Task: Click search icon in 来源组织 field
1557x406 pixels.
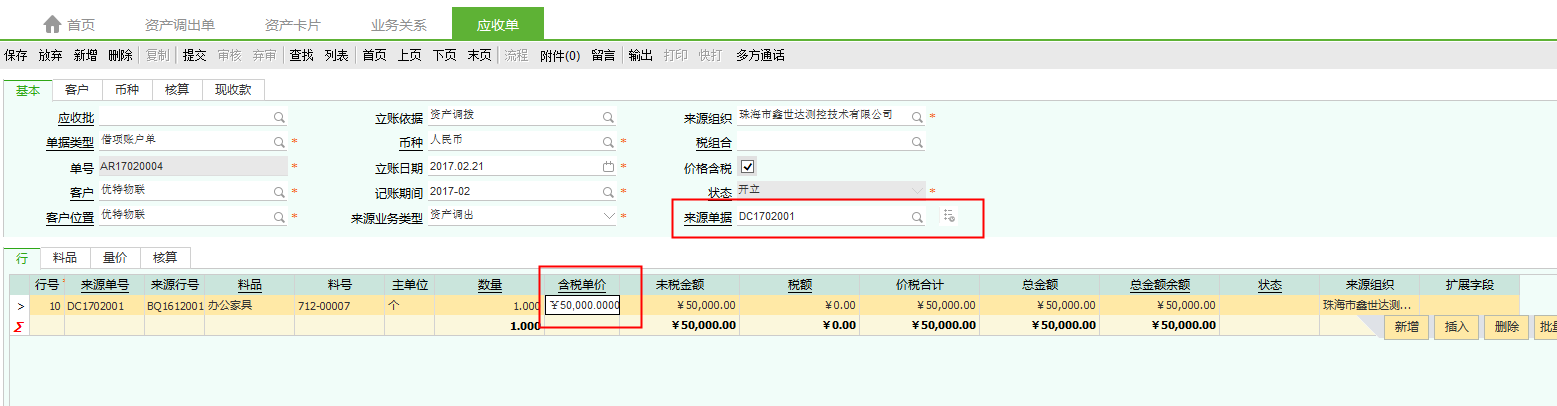Action: (916, 117)
